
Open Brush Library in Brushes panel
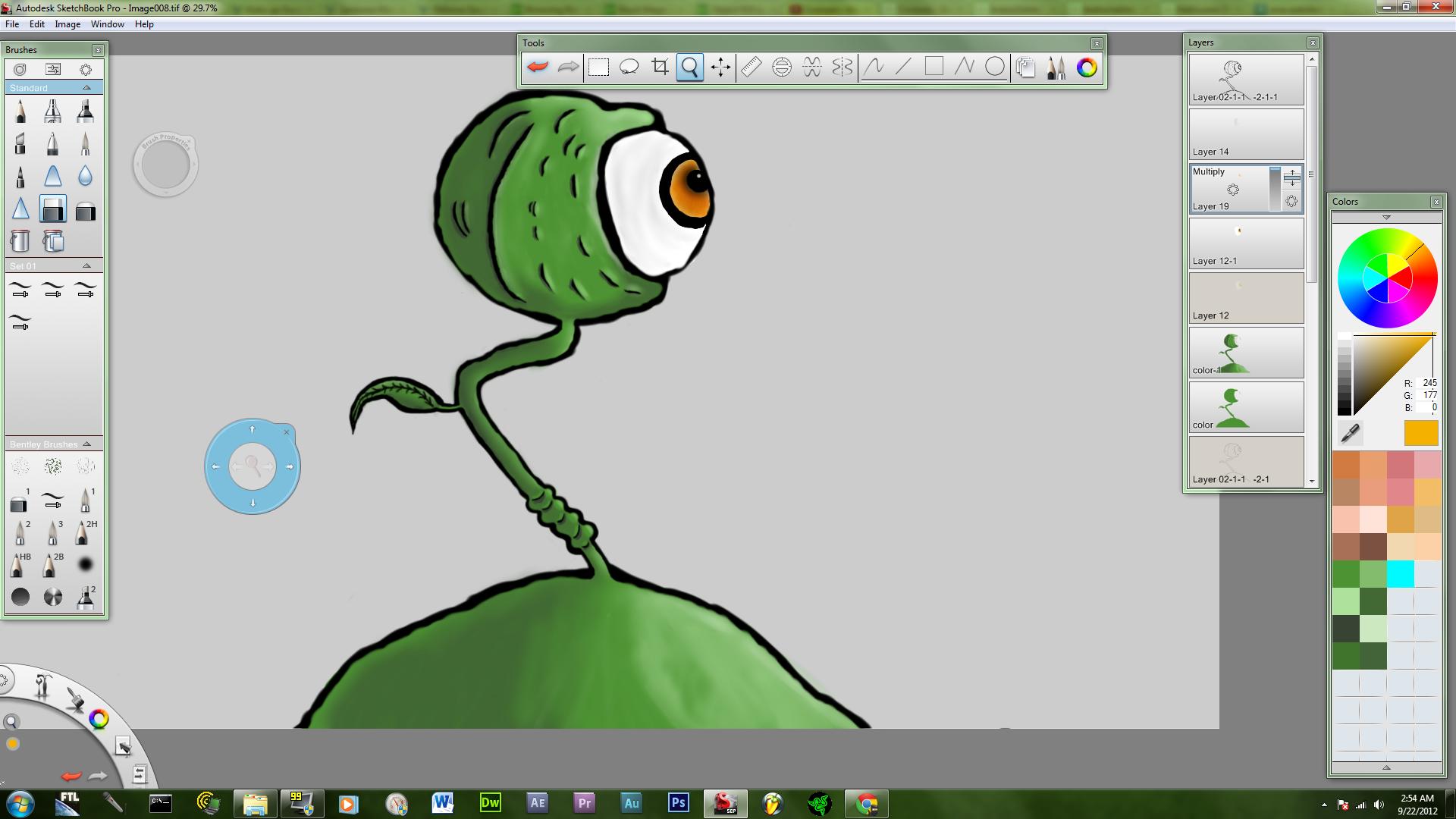(x=20, y=69)
